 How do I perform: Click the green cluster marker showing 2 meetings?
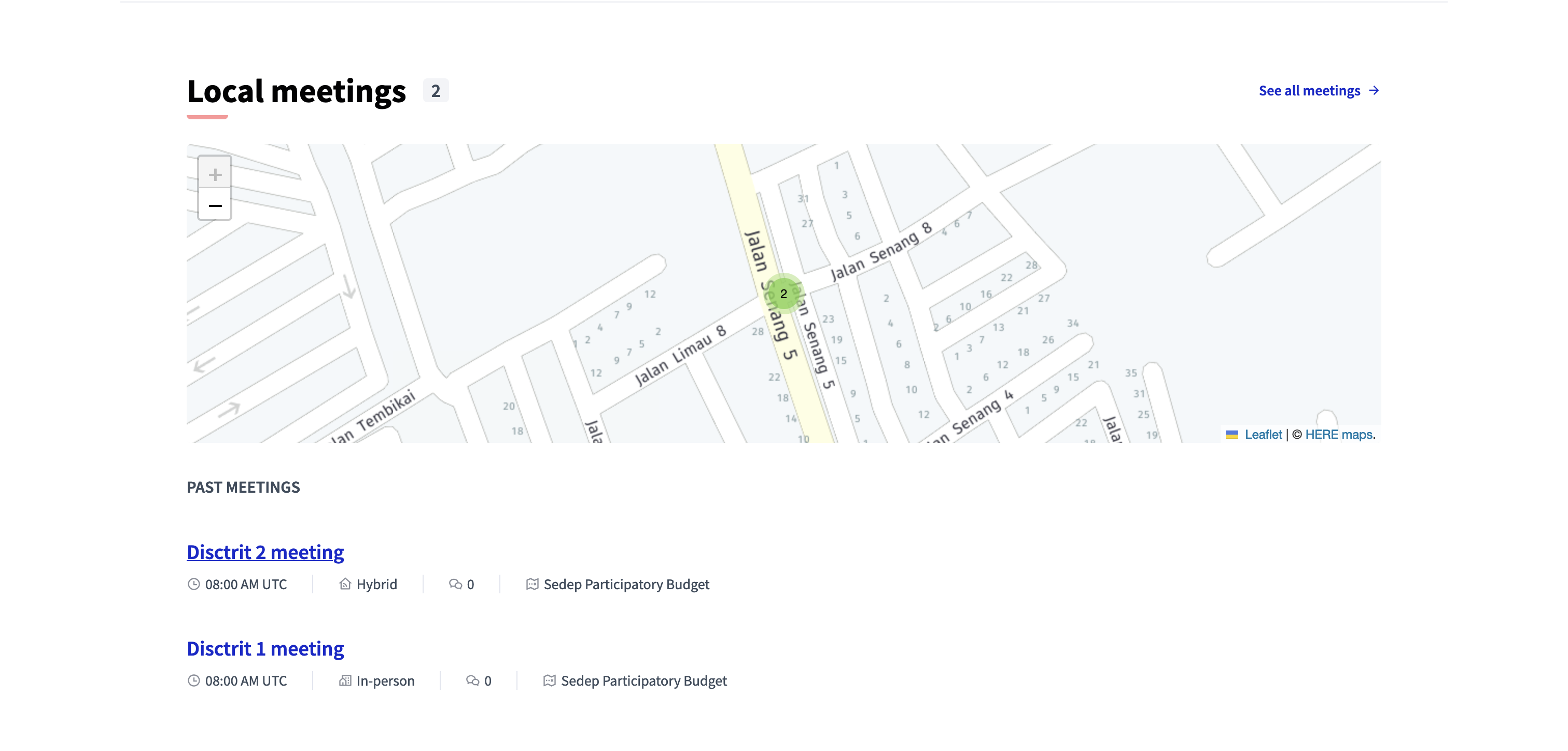coord(785,294)
